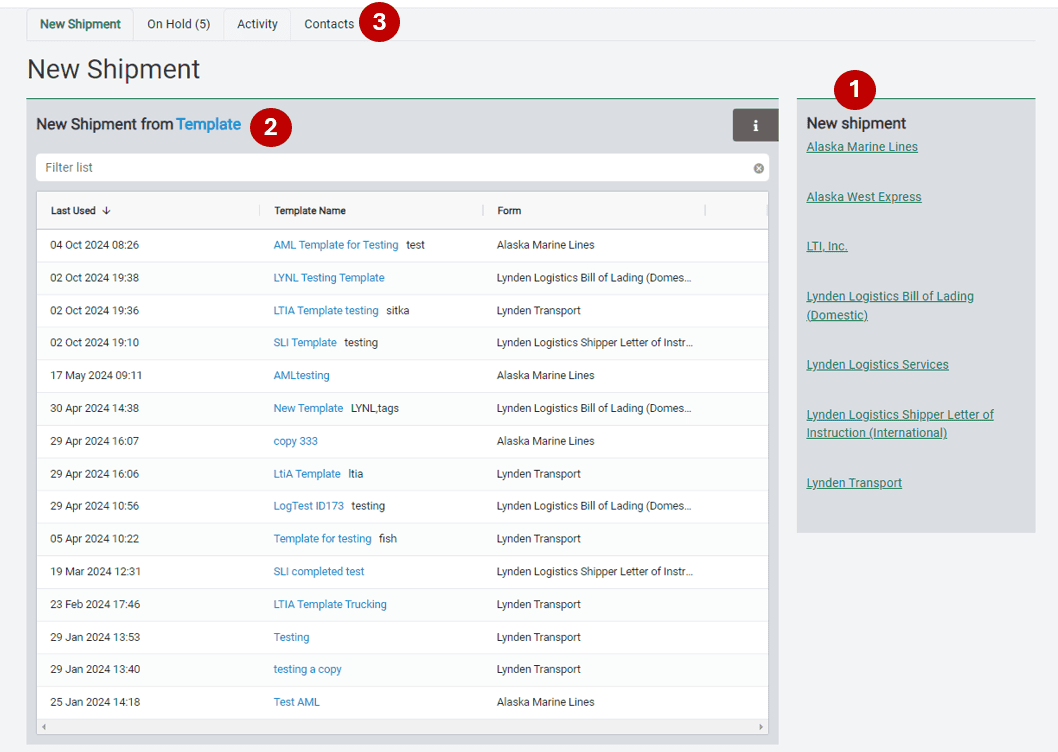
Task: Select the date 29 Jan 2024 13:53
Action: 95,637
